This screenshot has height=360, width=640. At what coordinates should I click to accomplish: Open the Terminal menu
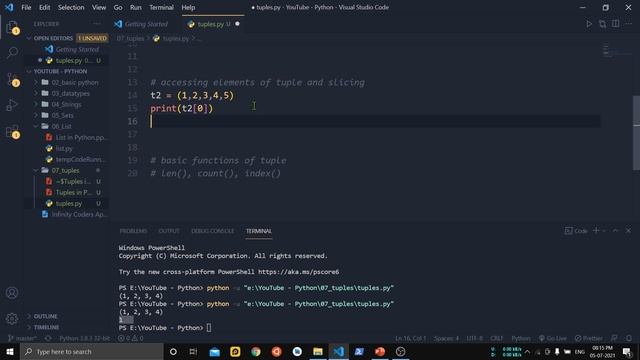(161, 7)
